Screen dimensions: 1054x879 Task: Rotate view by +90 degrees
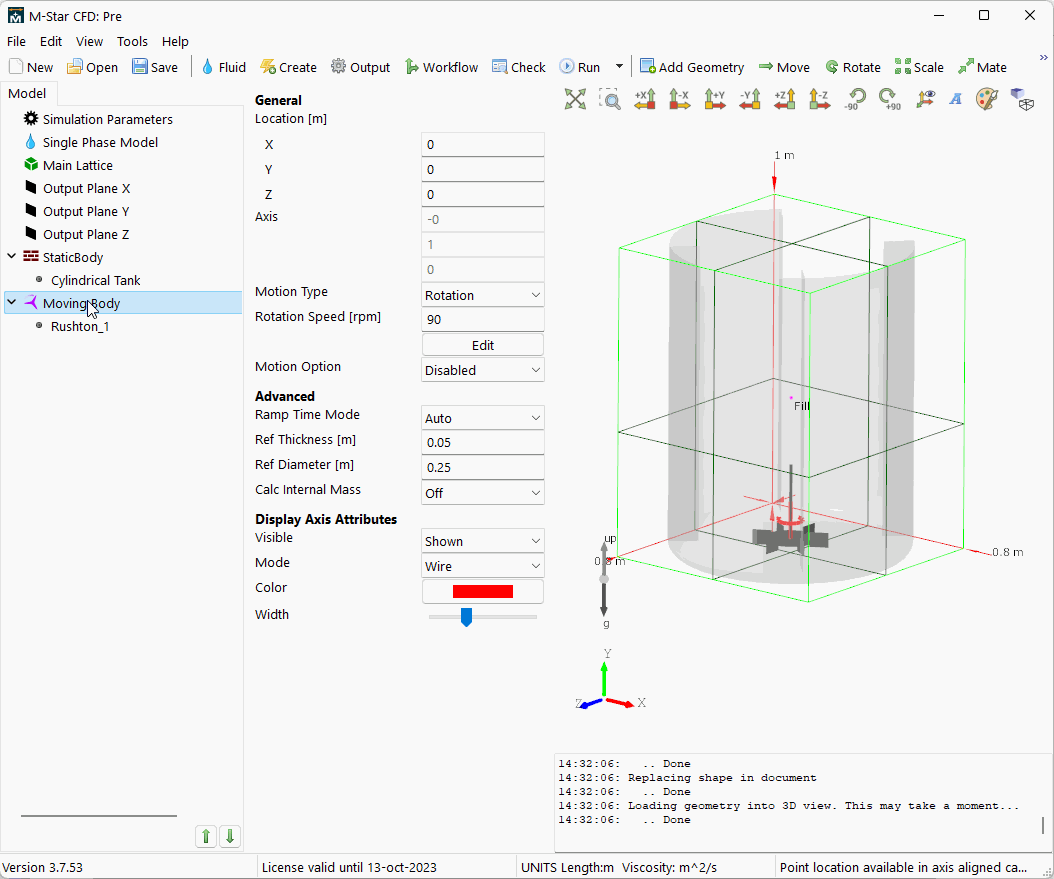coord(890,99)
